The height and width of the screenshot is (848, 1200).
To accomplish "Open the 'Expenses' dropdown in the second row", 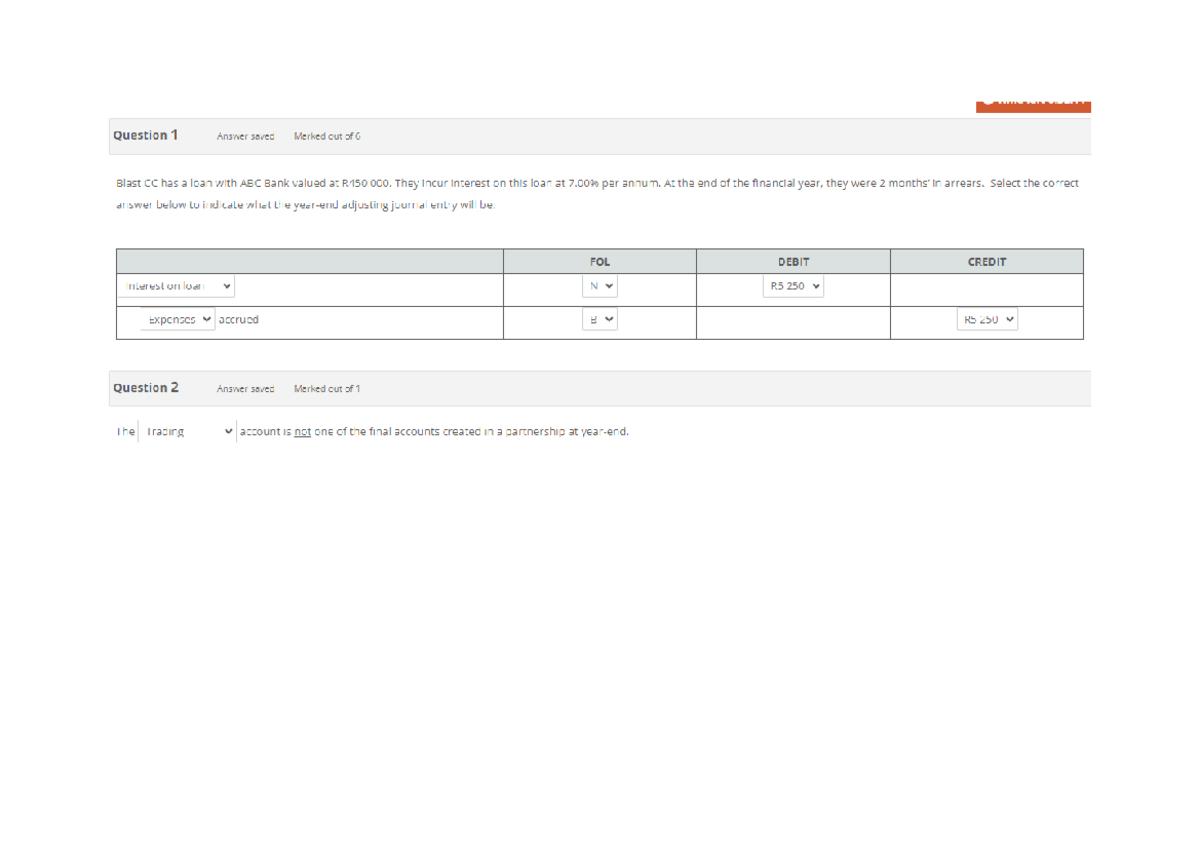I will (178, 320).
